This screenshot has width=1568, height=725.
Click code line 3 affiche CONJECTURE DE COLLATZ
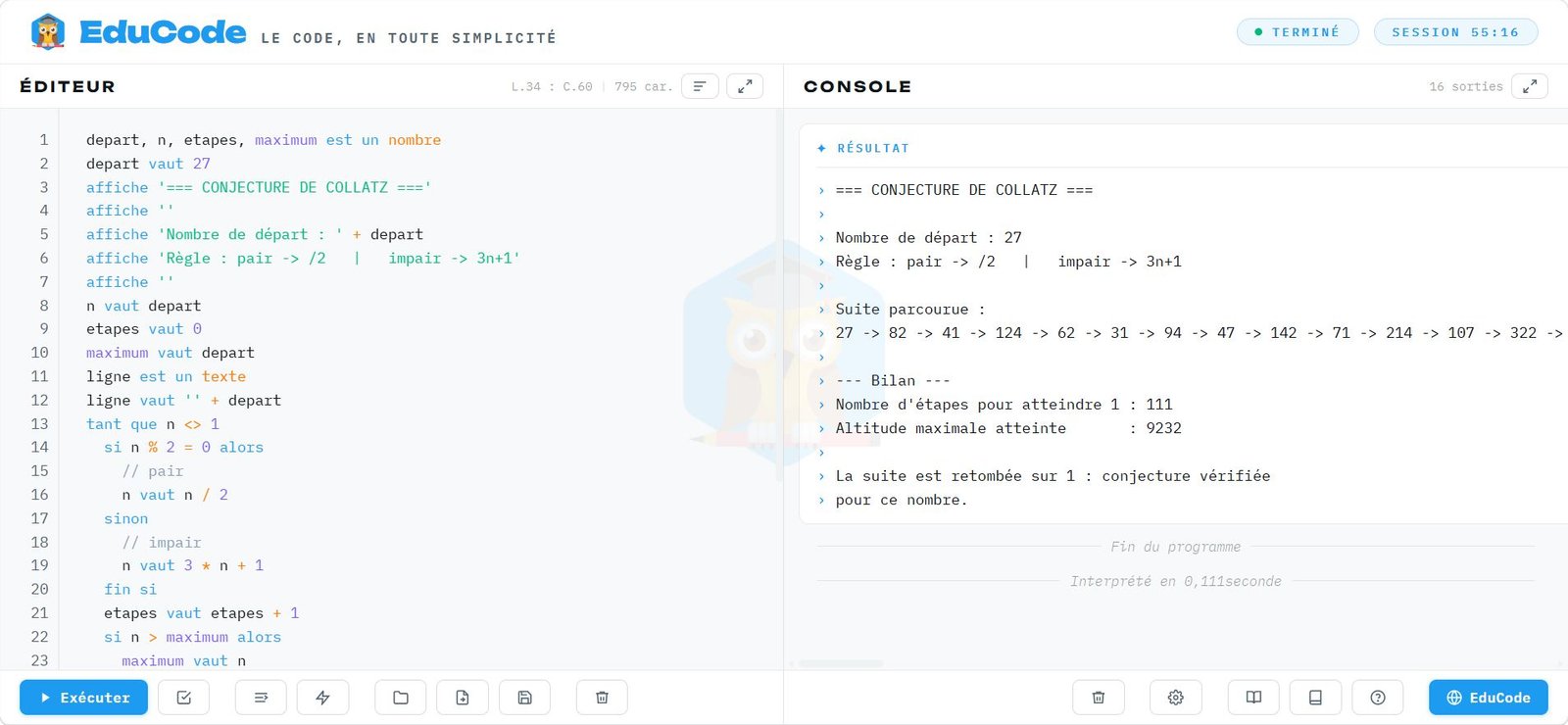(x=259, y=187)
